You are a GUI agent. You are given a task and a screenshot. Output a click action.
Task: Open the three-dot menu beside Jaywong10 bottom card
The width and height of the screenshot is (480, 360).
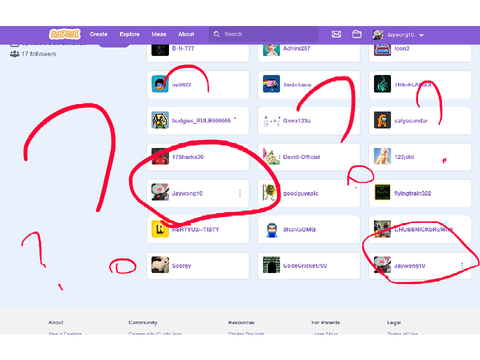462,266
